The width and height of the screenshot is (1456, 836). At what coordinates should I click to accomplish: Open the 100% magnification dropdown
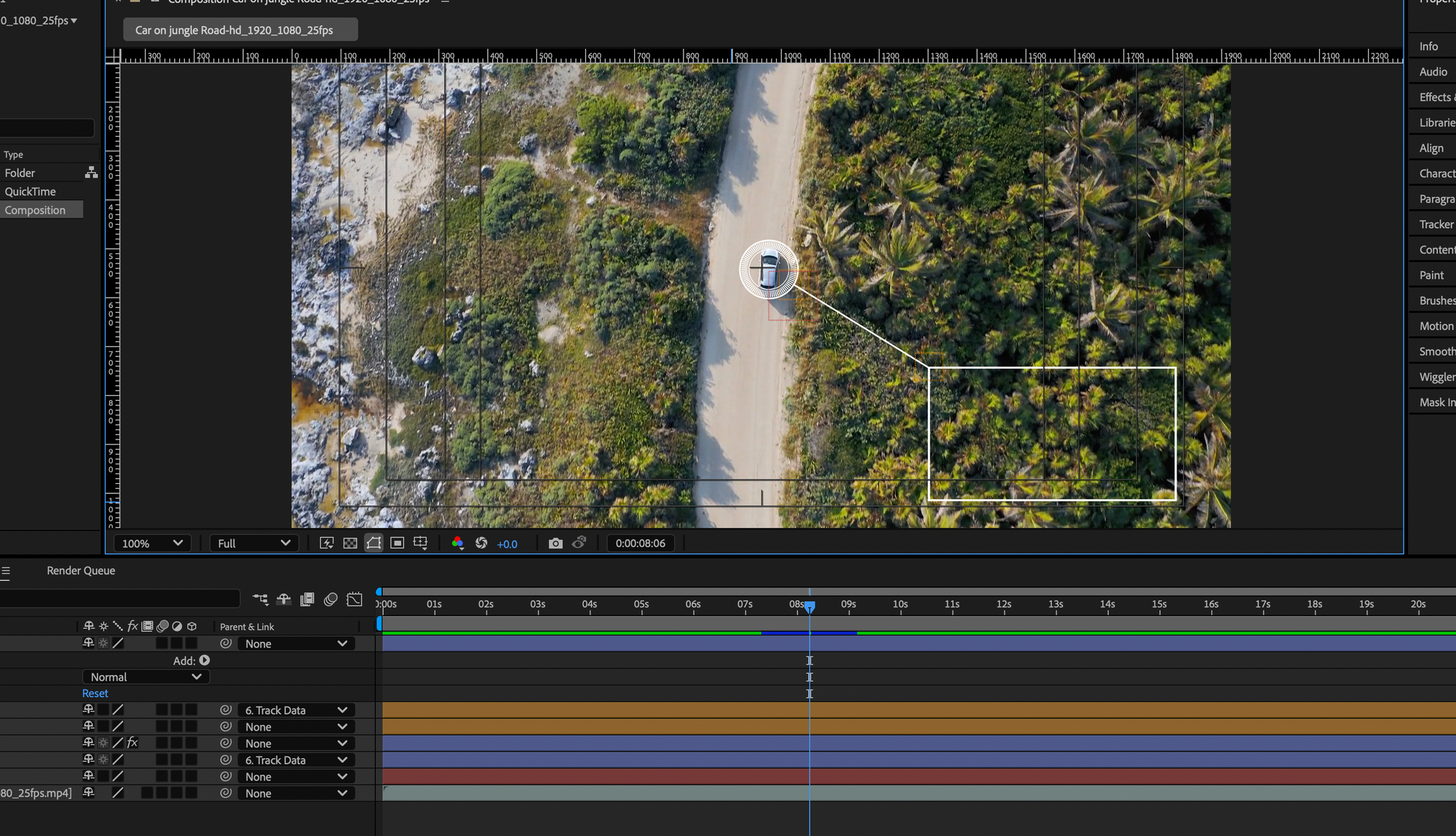[152, 544]
